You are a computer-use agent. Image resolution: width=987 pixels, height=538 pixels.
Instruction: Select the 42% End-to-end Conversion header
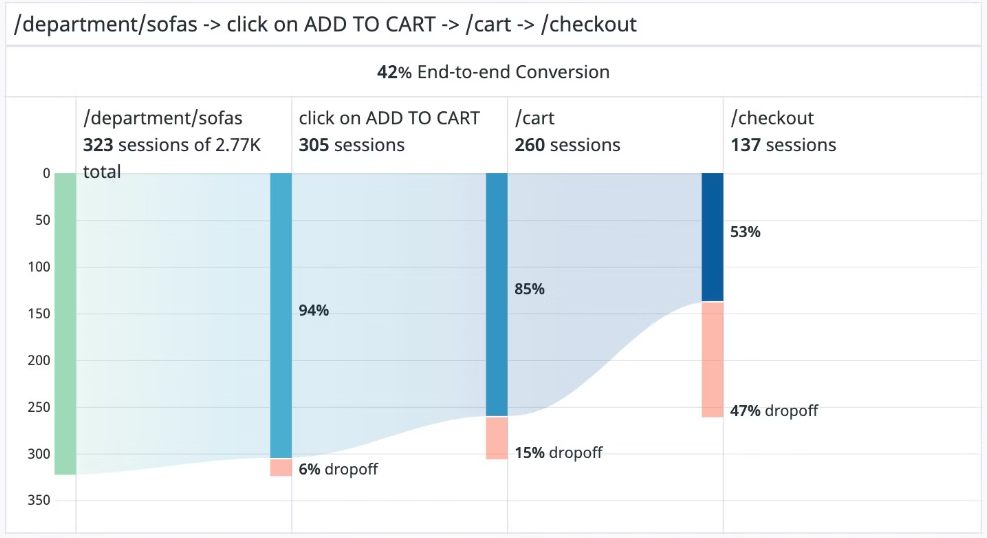tap(494, 72)
